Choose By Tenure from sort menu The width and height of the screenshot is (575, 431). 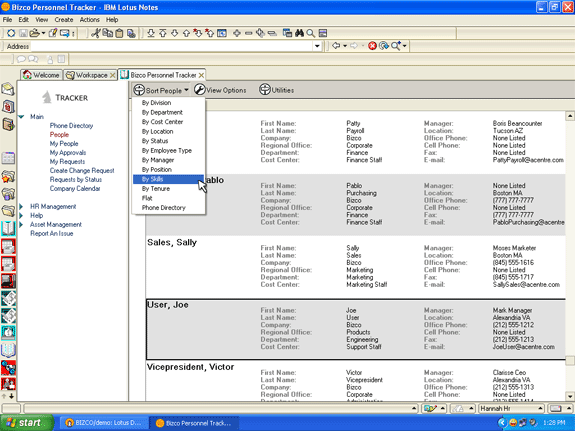tap(168, 189)
